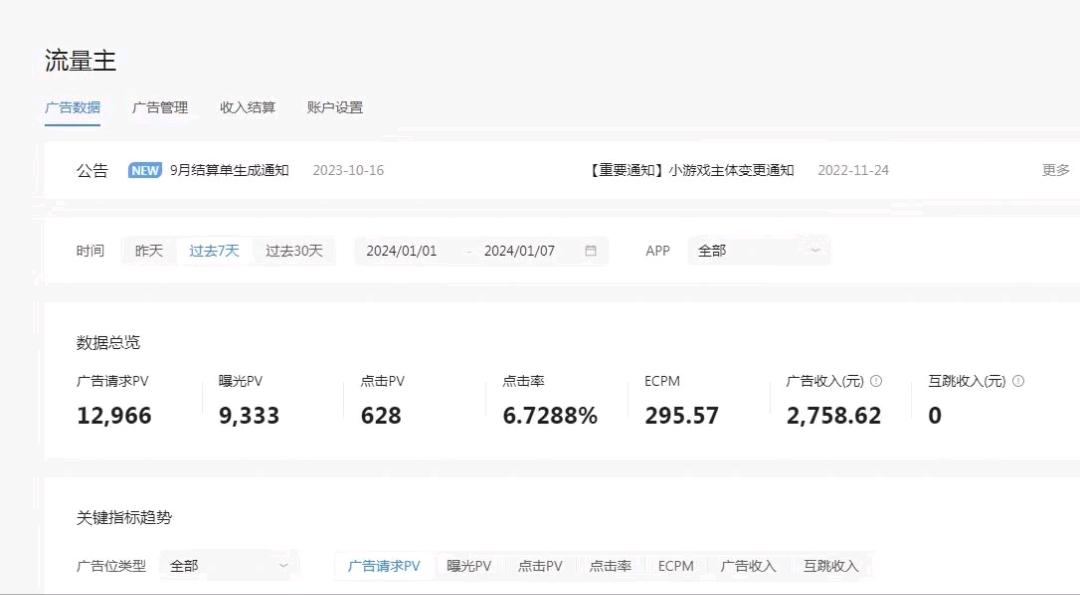Click the 关键指标趋势 section heading
This screenshot has height=595, width=1080.
point(124,518)
